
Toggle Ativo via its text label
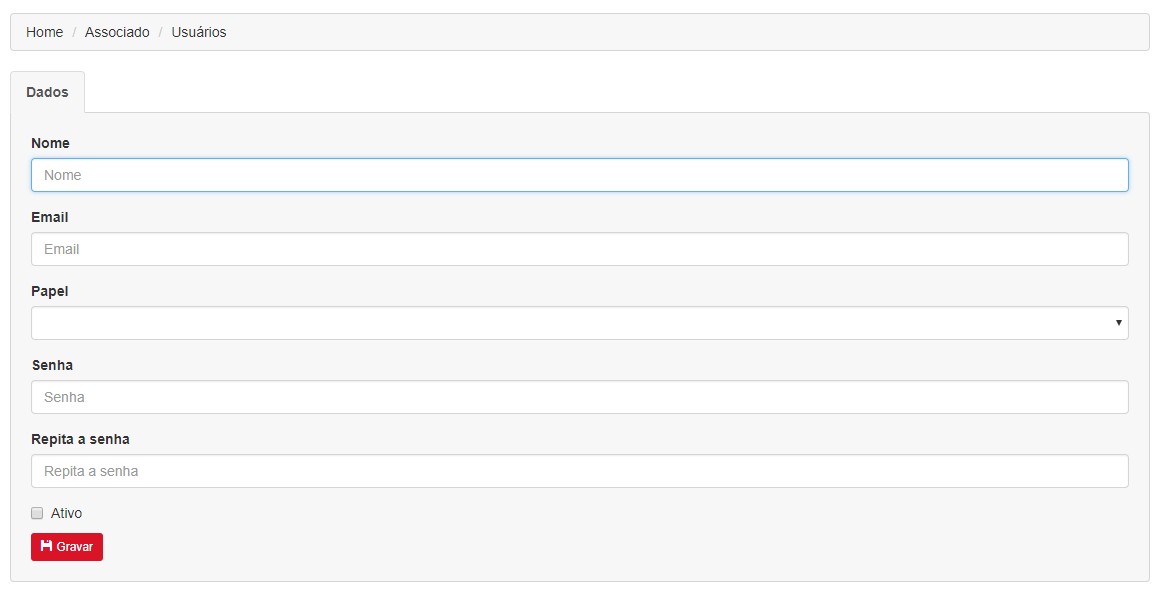pos(67,513)
